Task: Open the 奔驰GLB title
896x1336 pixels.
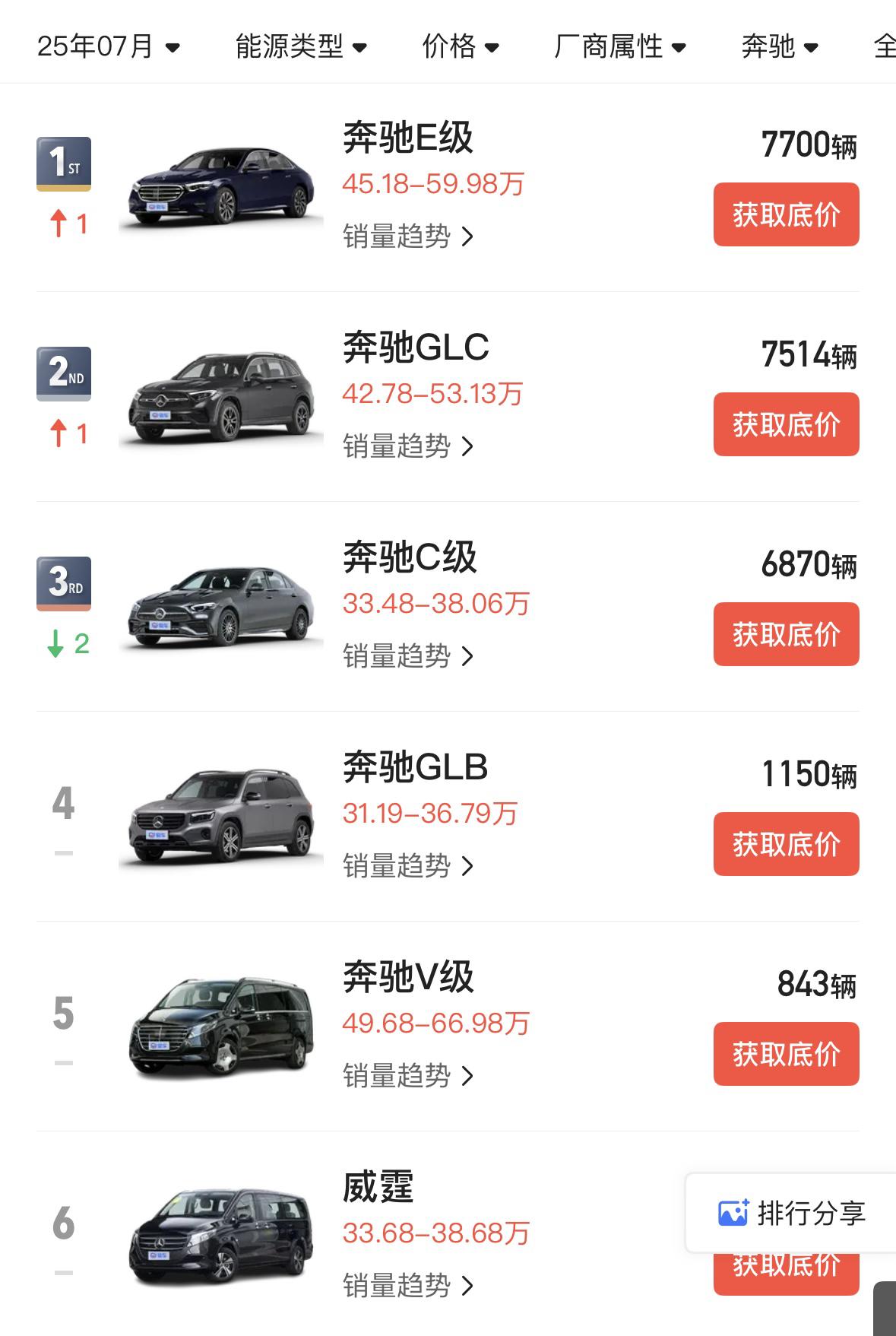Action: (415, 767)
